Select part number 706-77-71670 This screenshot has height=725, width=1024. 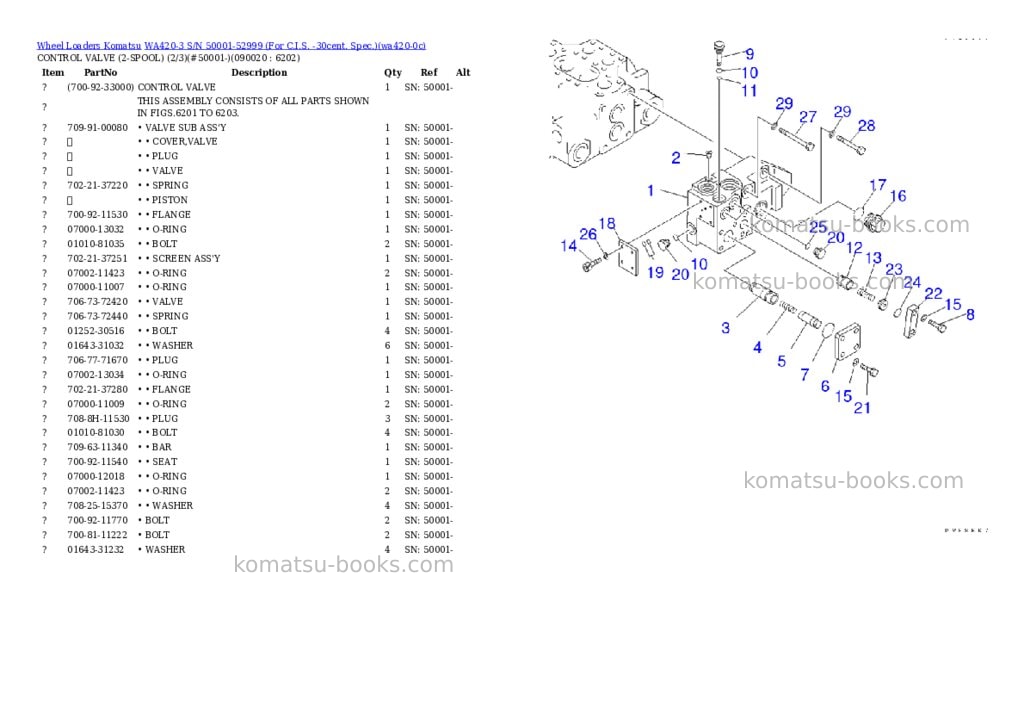tap(97, 360)
